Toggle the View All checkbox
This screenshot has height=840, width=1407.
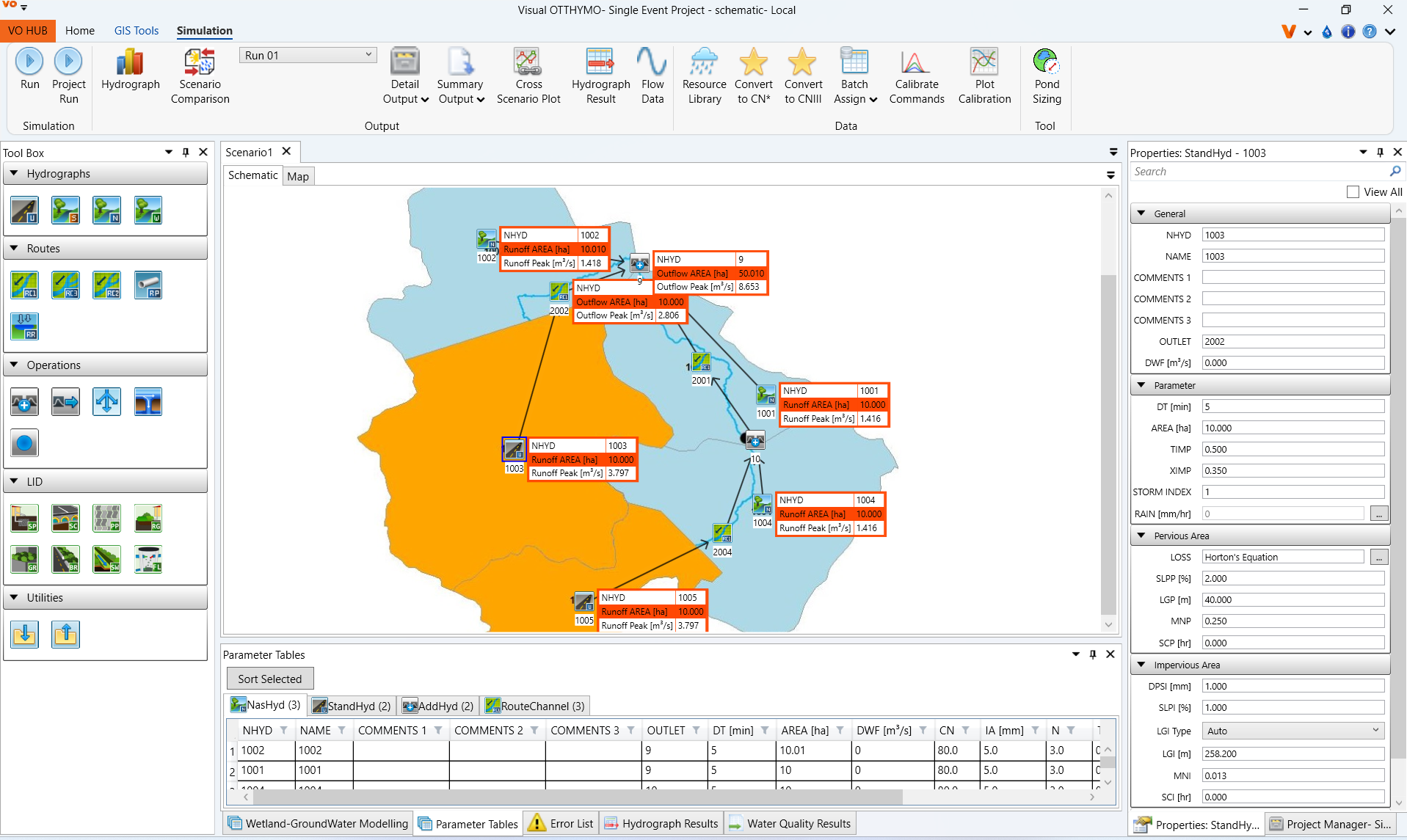point(1353,192)
